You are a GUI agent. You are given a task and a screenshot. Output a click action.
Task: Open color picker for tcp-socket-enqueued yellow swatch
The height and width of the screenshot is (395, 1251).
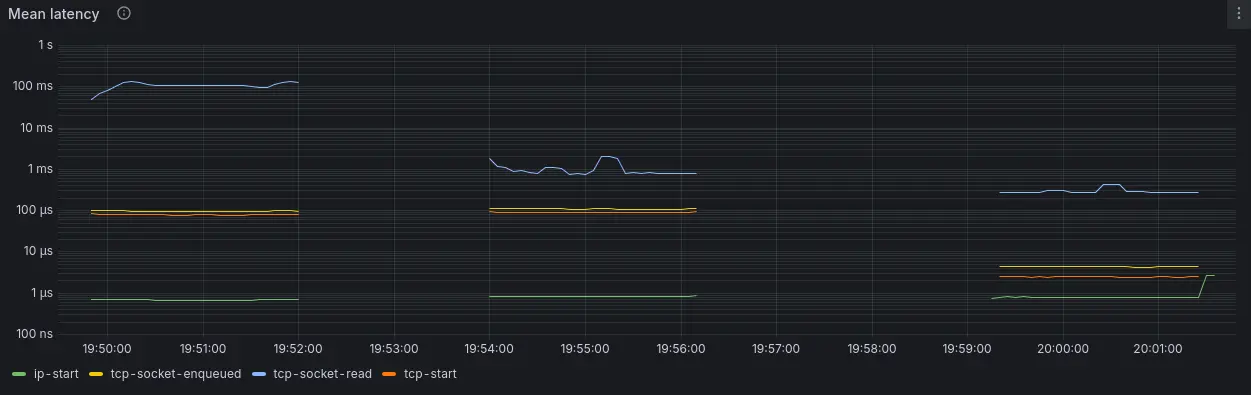coord(96,374)
